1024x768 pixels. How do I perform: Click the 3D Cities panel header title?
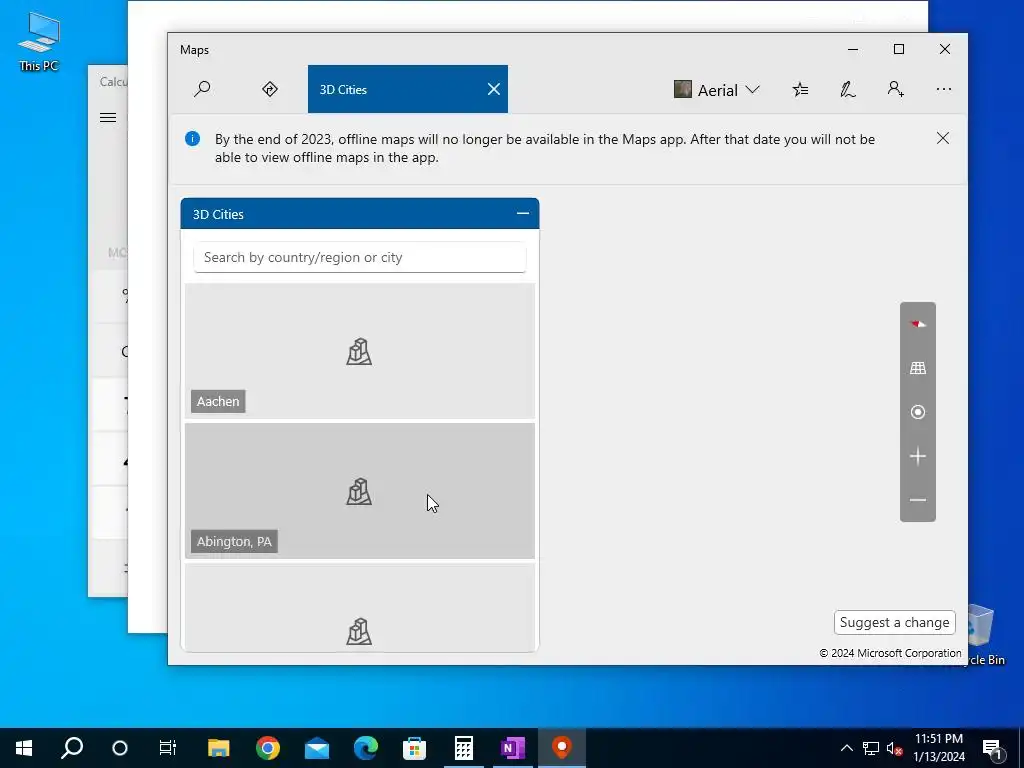click(x=218, y=214)
